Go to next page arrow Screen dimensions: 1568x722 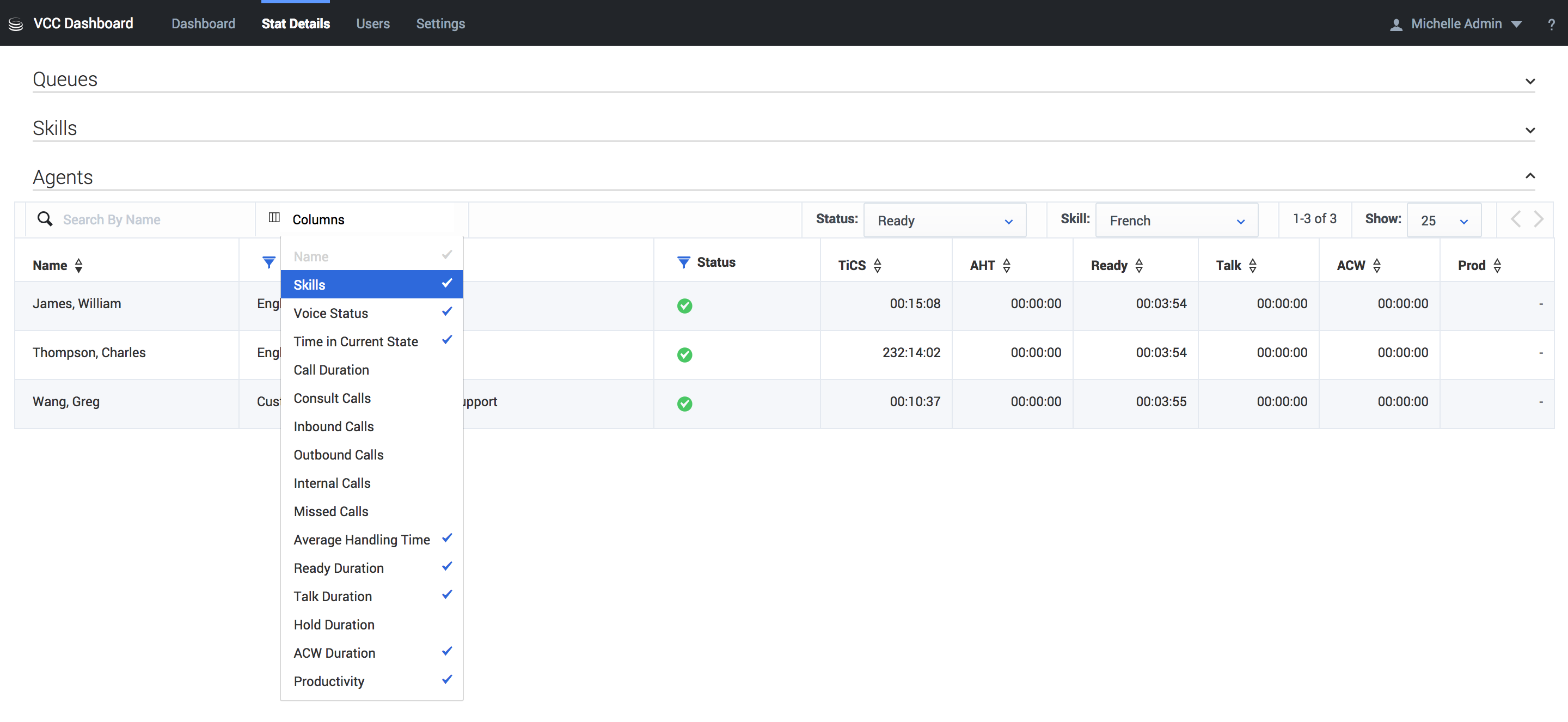1538,219
